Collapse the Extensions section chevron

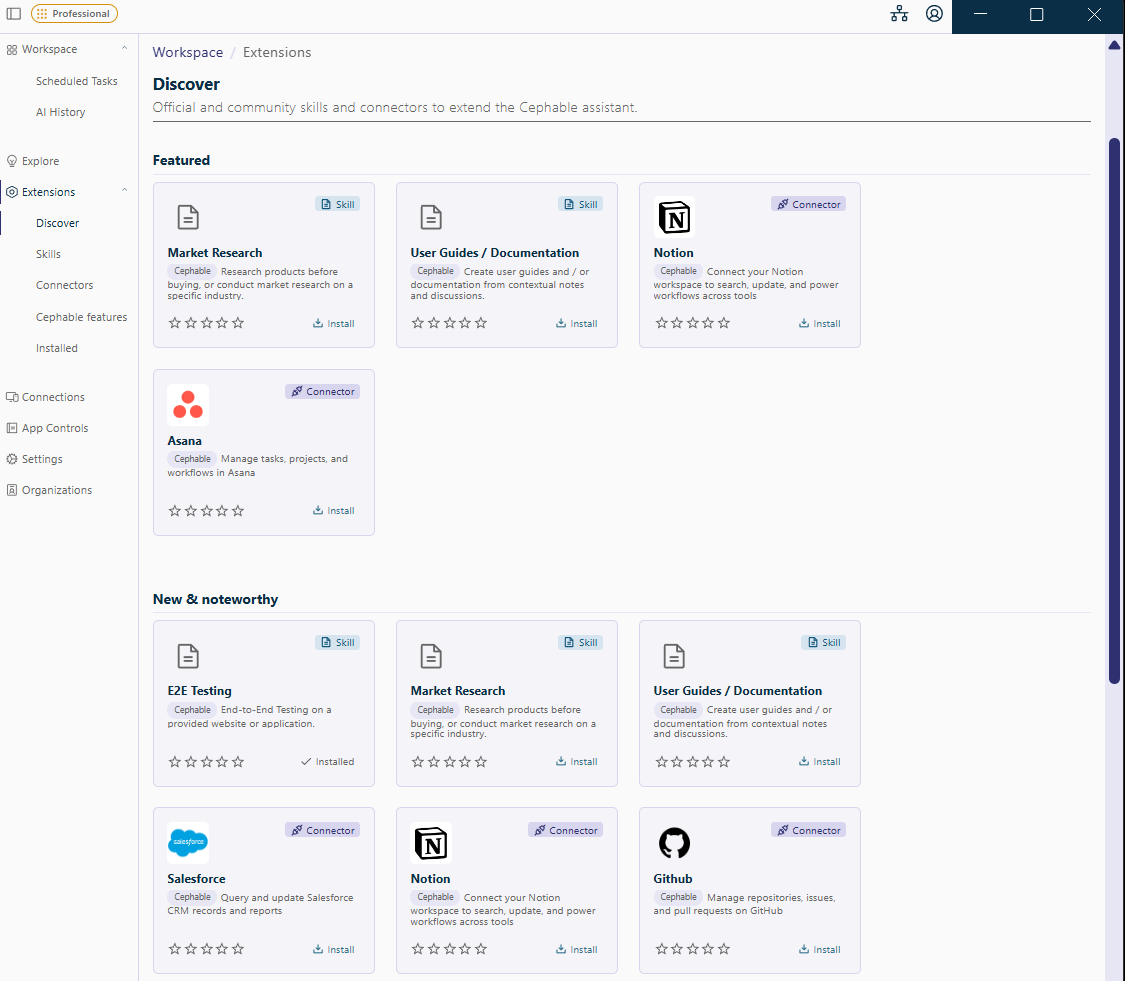coord(124,192)
